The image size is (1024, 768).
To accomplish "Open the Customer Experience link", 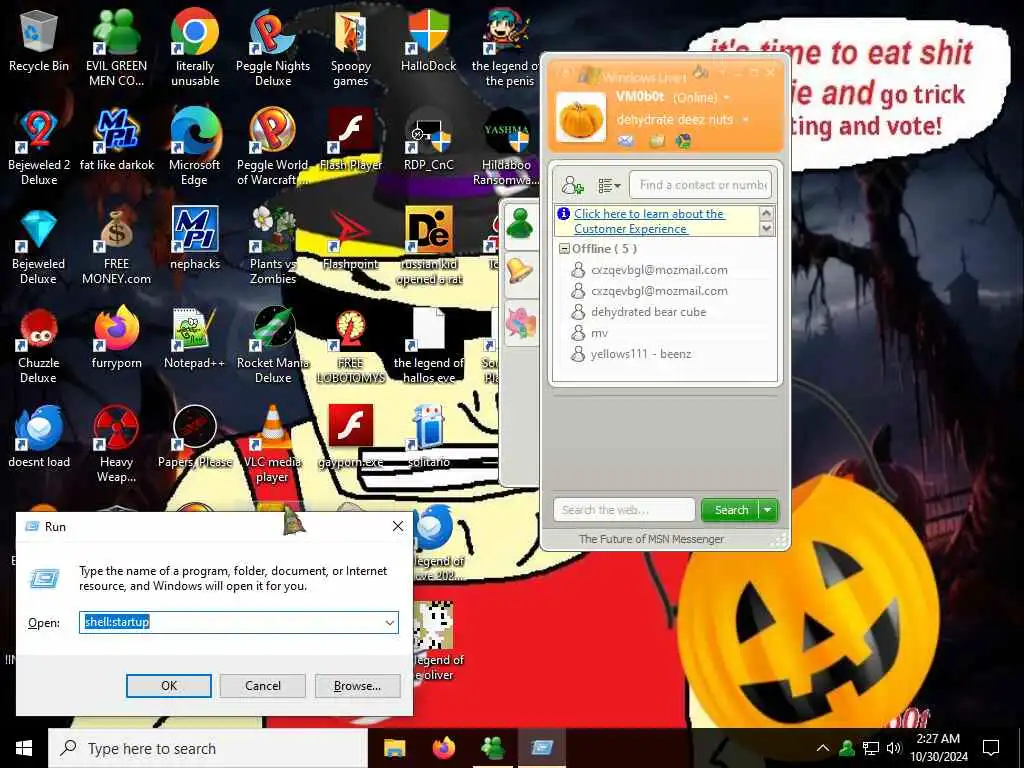I will (649, 221).
